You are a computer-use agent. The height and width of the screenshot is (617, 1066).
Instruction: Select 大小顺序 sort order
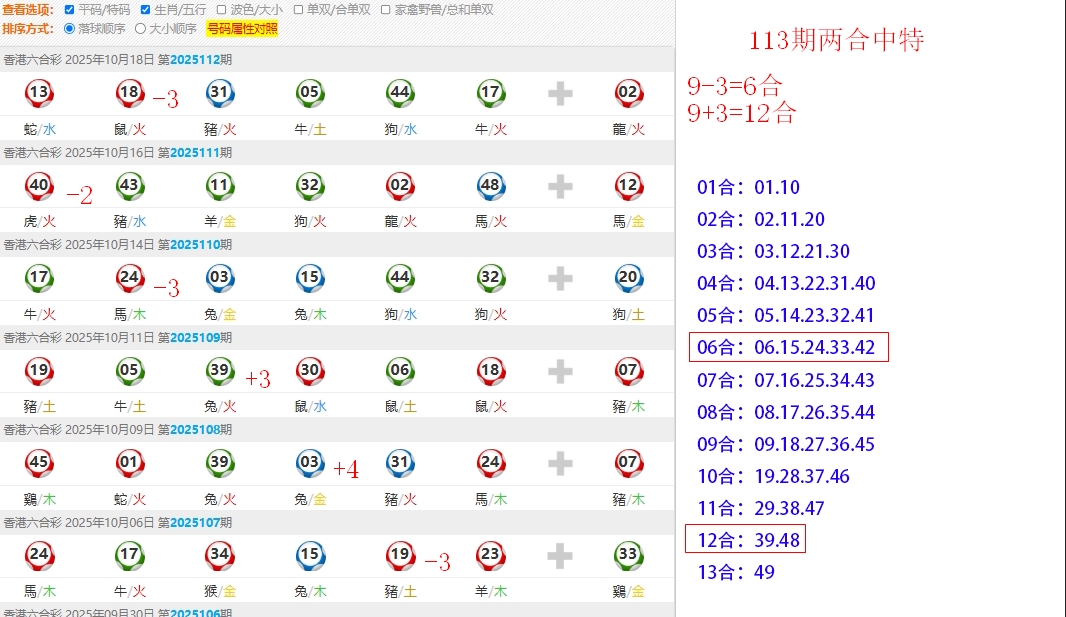[140, 29]
